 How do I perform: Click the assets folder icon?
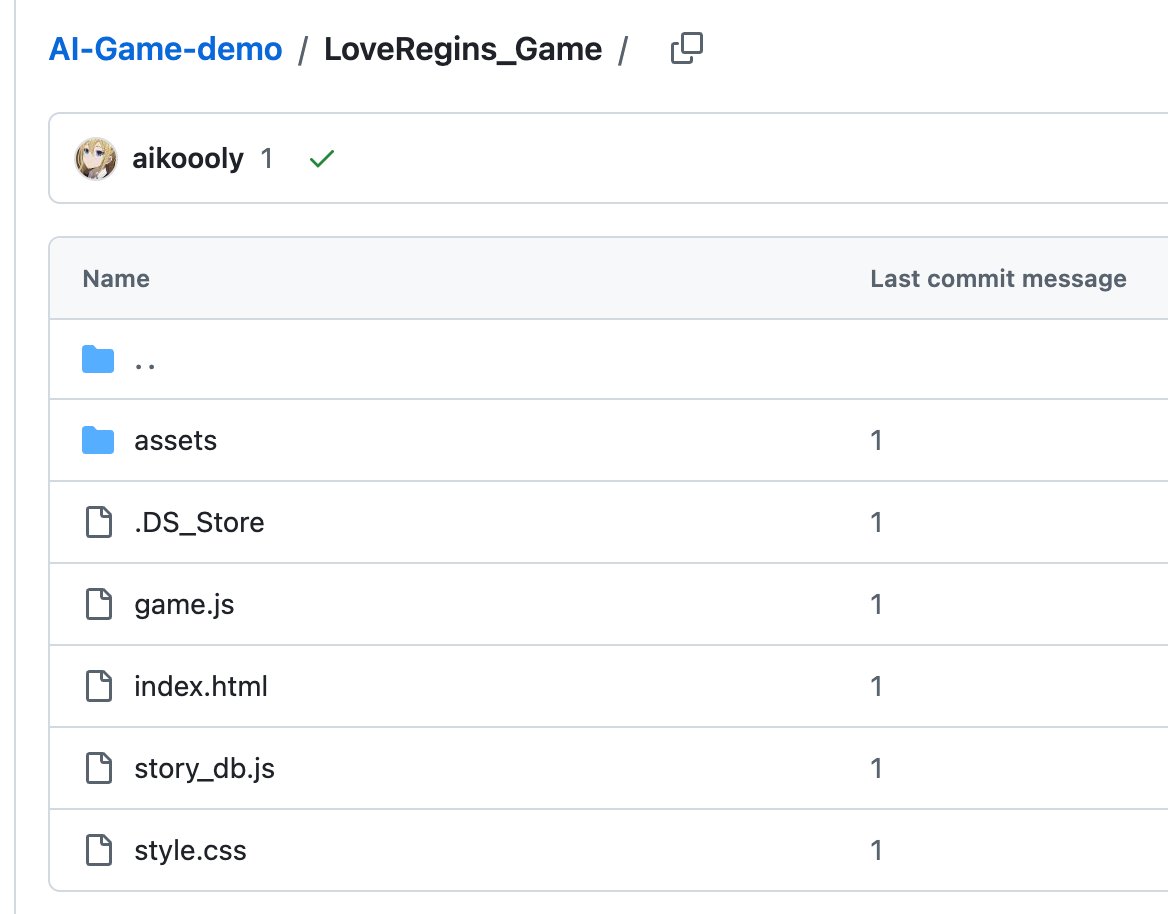[x=98, y=440]
